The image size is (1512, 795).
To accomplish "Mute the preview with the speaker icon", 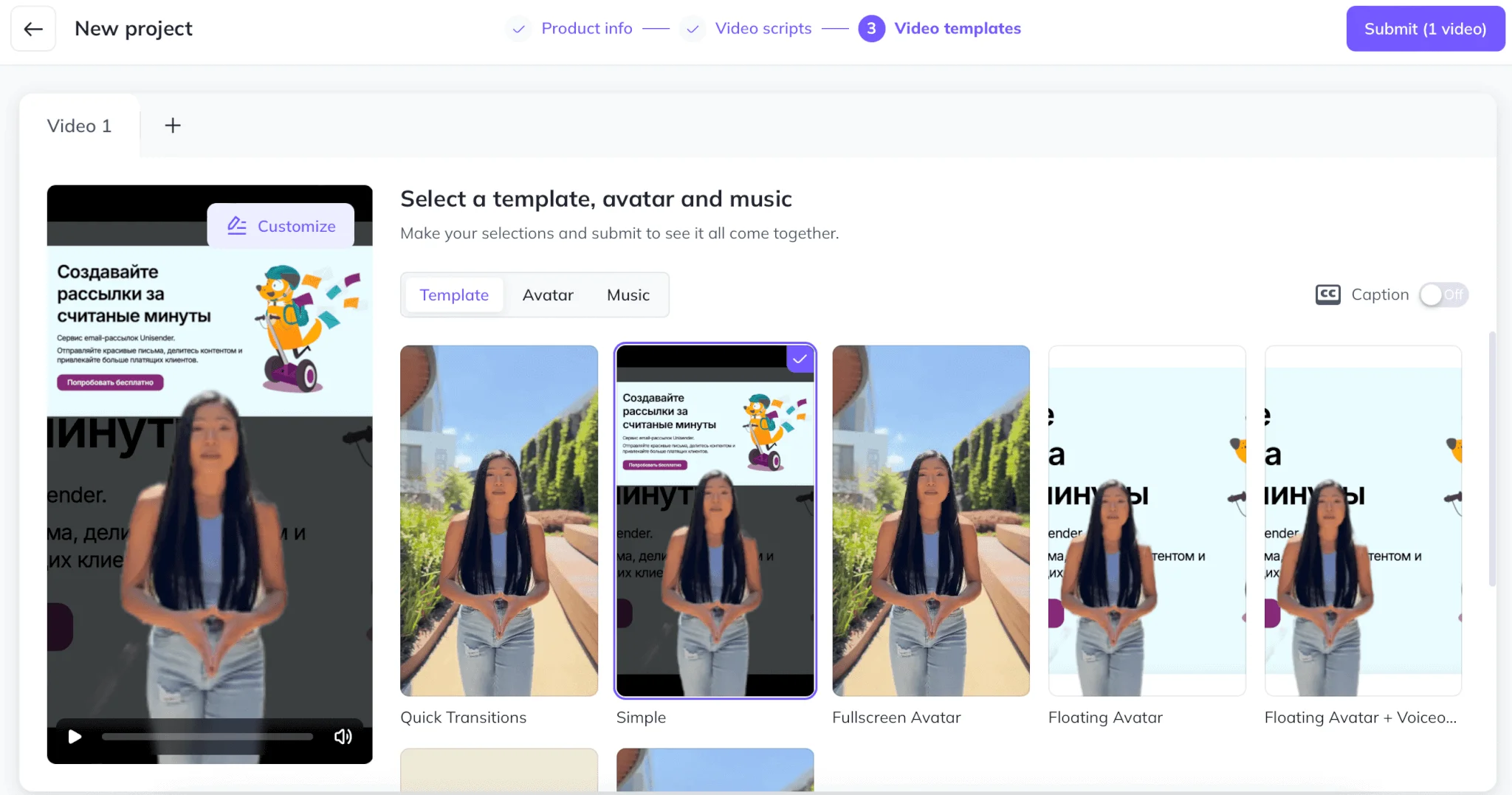I will coord(343,737).
